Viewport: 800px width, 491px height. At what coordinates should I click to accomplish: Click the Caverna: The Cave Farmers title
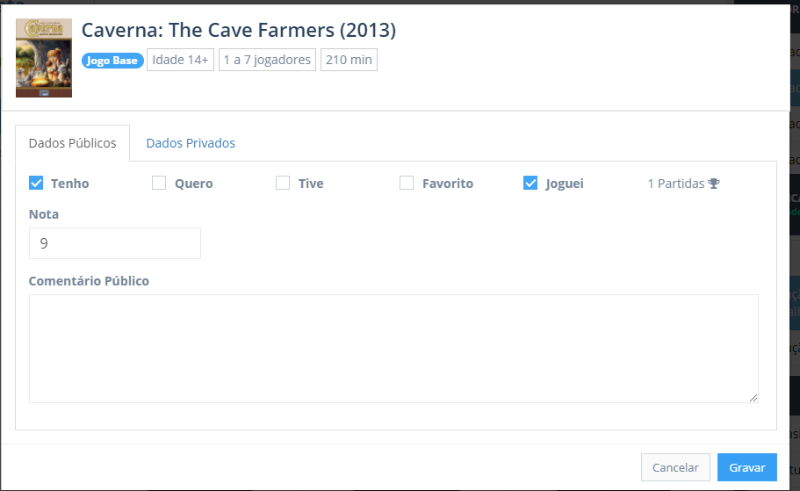[238, 31]
